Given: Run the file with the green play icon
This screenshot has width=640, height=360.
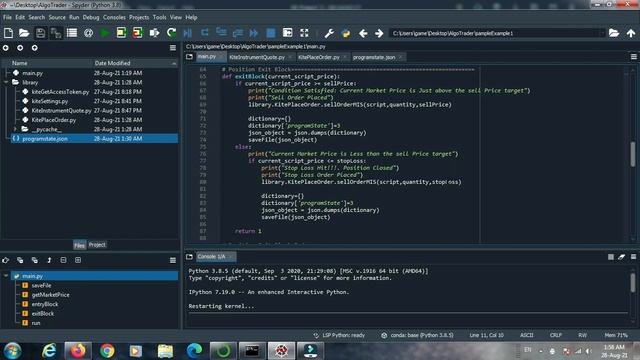Looking at the screenshot, I should 105,33.
